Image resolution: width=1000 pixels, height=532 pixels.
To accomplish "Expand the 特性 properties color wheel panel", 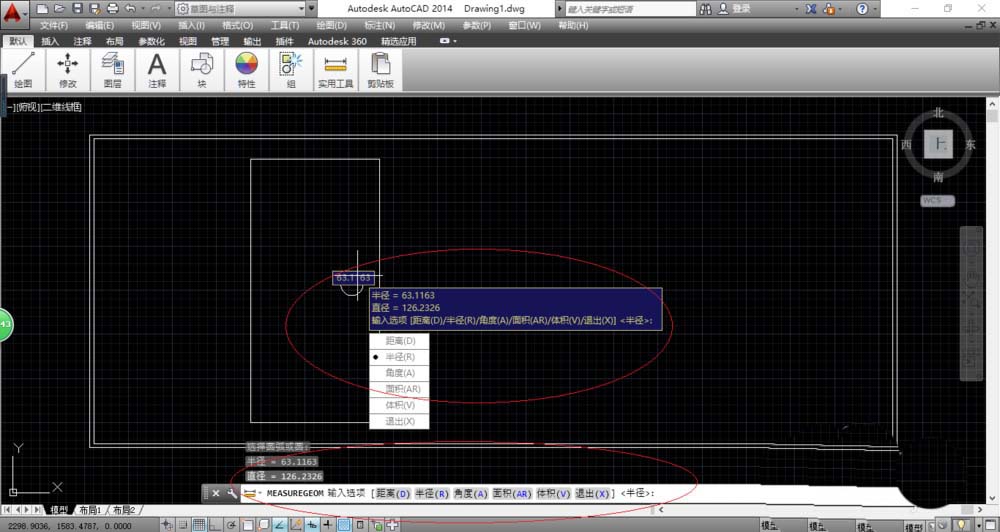I will tap(246, 70).
